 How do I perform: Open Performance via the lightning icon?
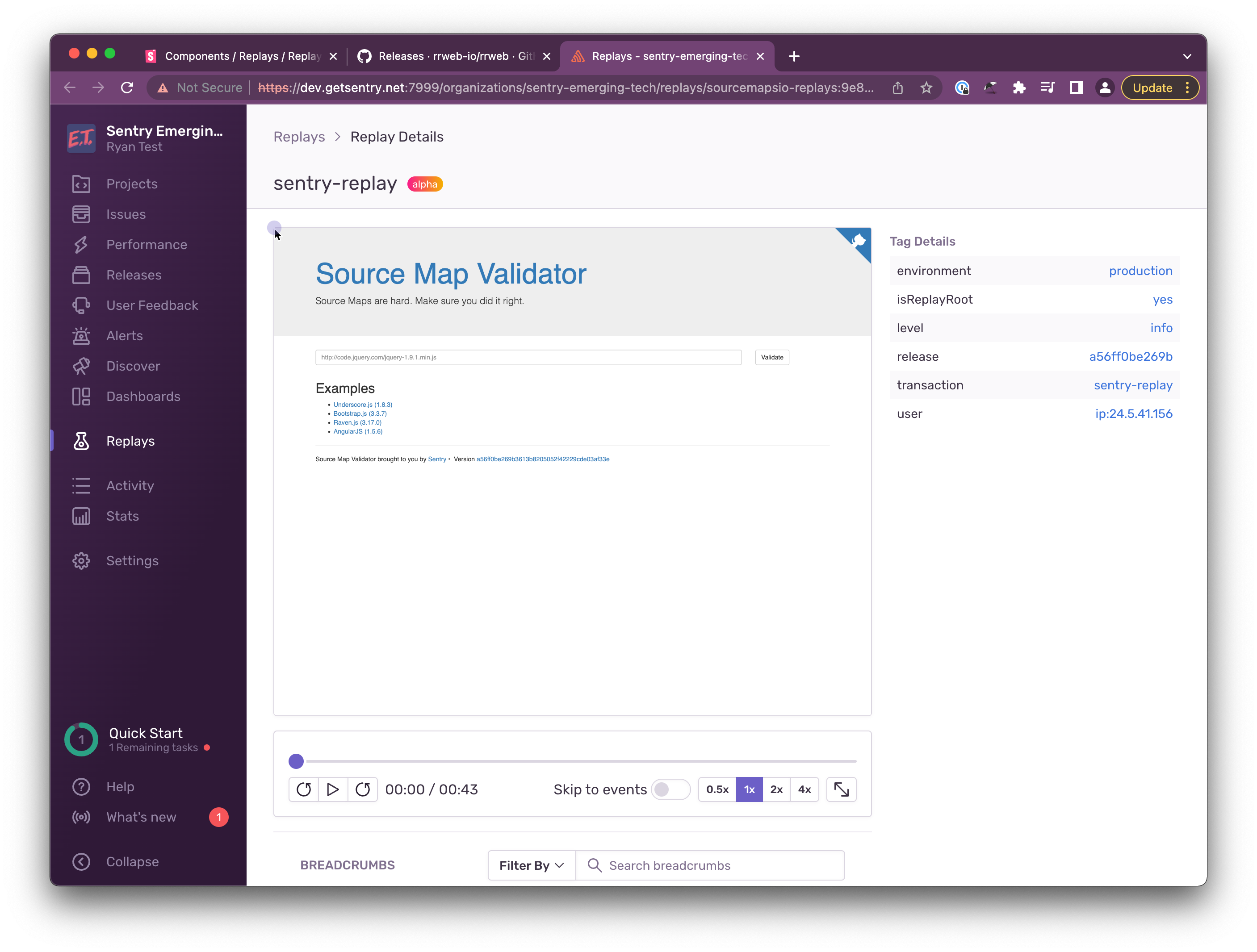pos(82,244)
